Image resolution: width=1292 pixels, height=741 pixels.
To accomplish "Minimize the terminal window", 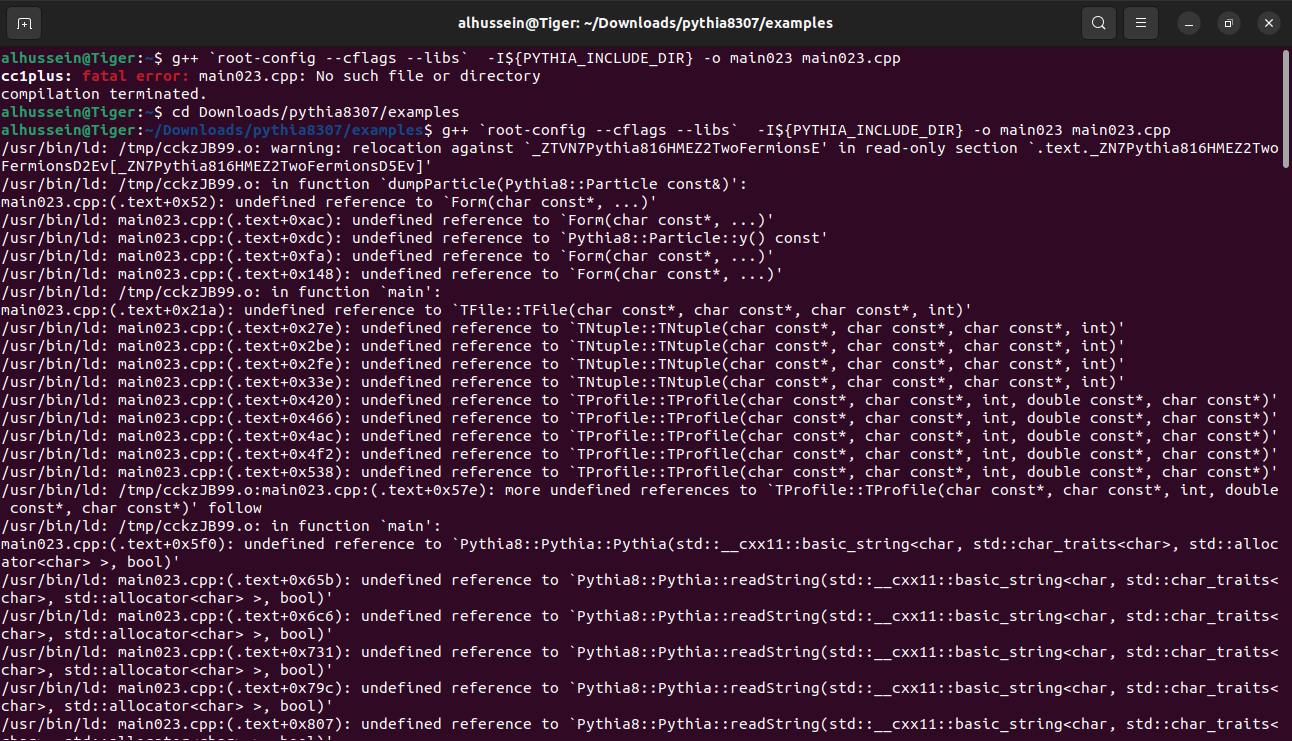I will [1188, 23].
